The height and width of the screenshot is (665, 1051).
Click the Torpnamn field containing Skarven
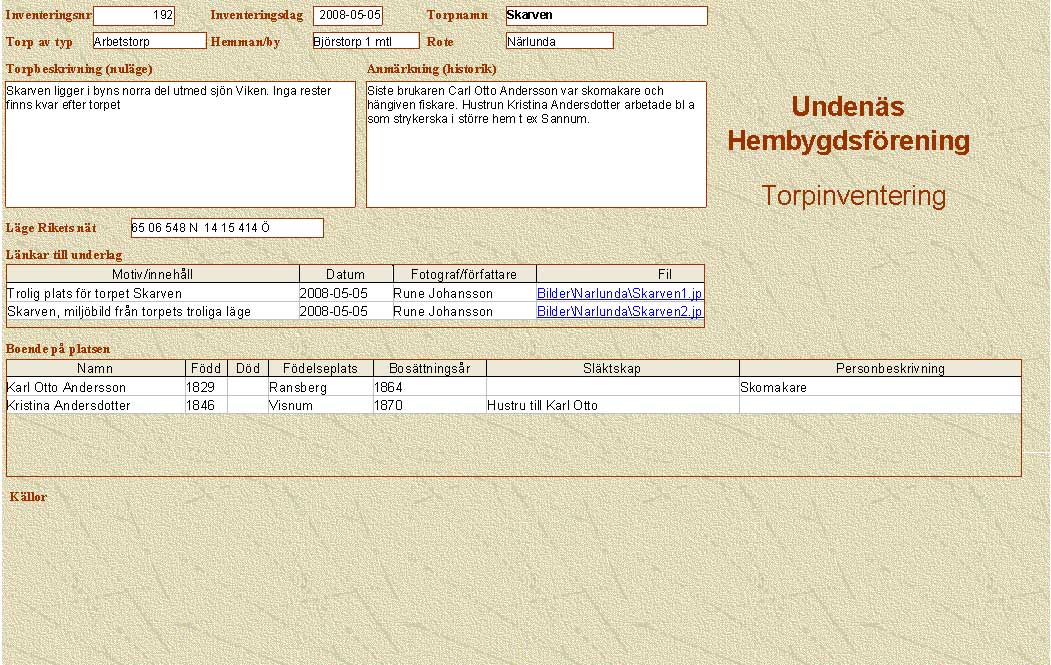[605, 16]
